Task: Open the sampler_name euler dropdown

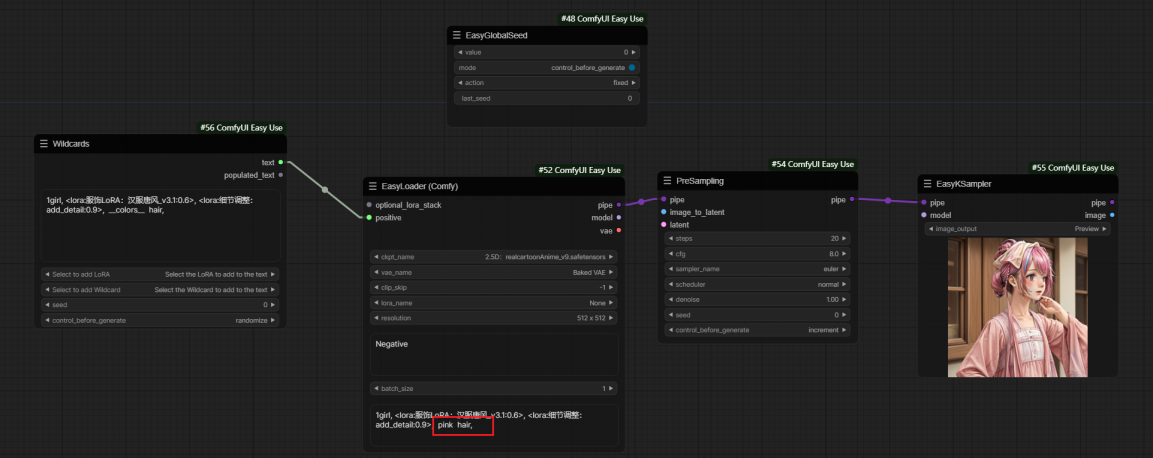Action: click(x=758, y=269)
